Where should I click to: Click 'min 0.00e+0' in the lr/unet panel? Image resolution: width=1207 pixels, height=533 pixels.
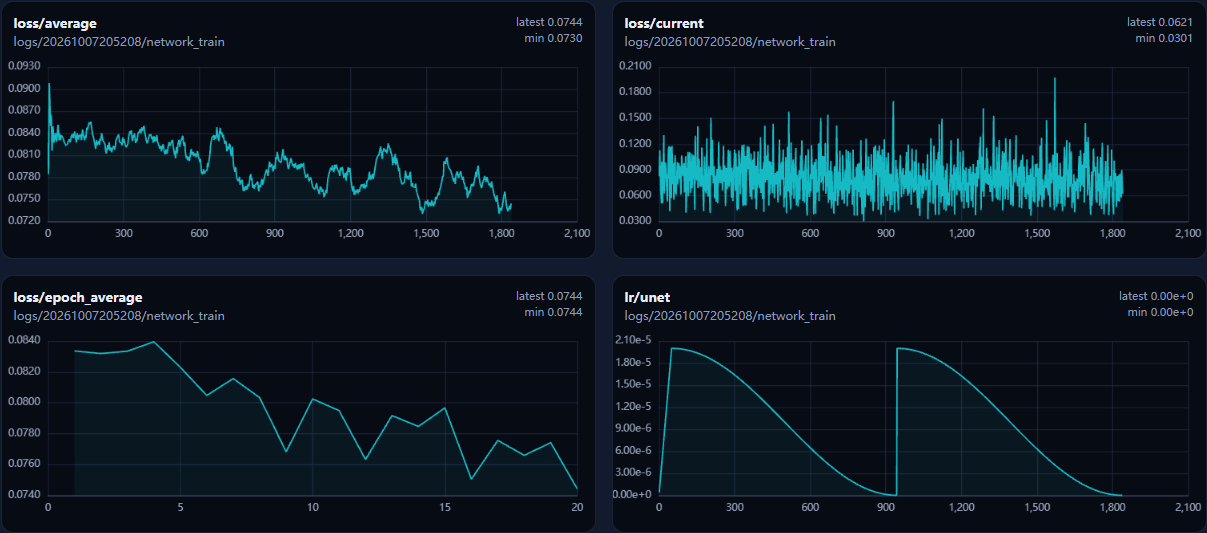coord(1160,312)
